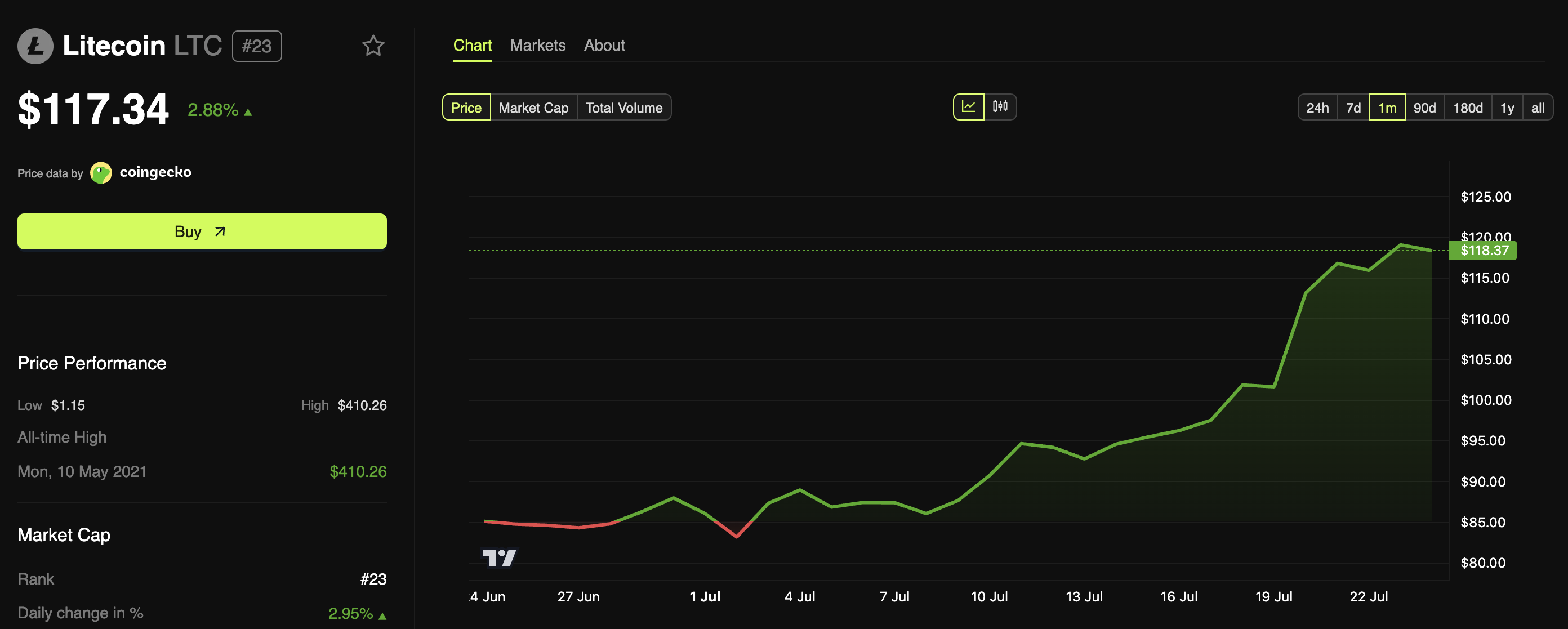Click the $118.37 price label on chart
The height and width of the screenshot is (629, 1568).
[x=1483, y=251]
